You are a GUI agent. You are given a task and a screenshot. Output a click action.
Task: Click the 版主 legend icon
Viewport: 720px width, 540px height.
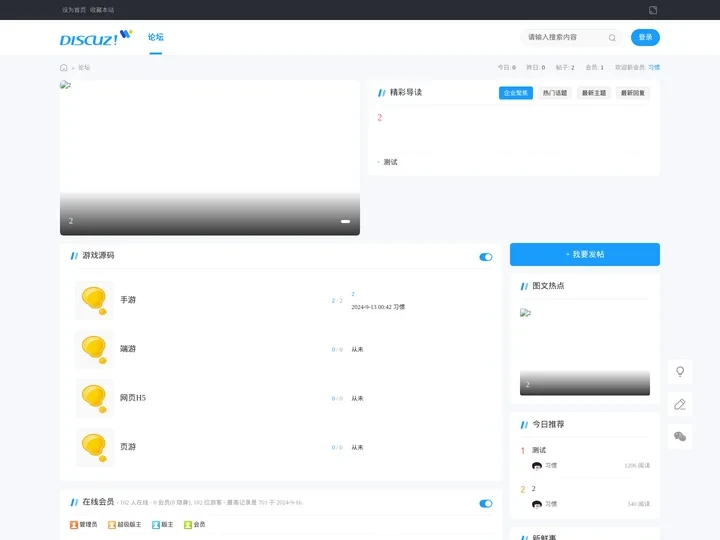pyautogui.click(x=156, y=524)
